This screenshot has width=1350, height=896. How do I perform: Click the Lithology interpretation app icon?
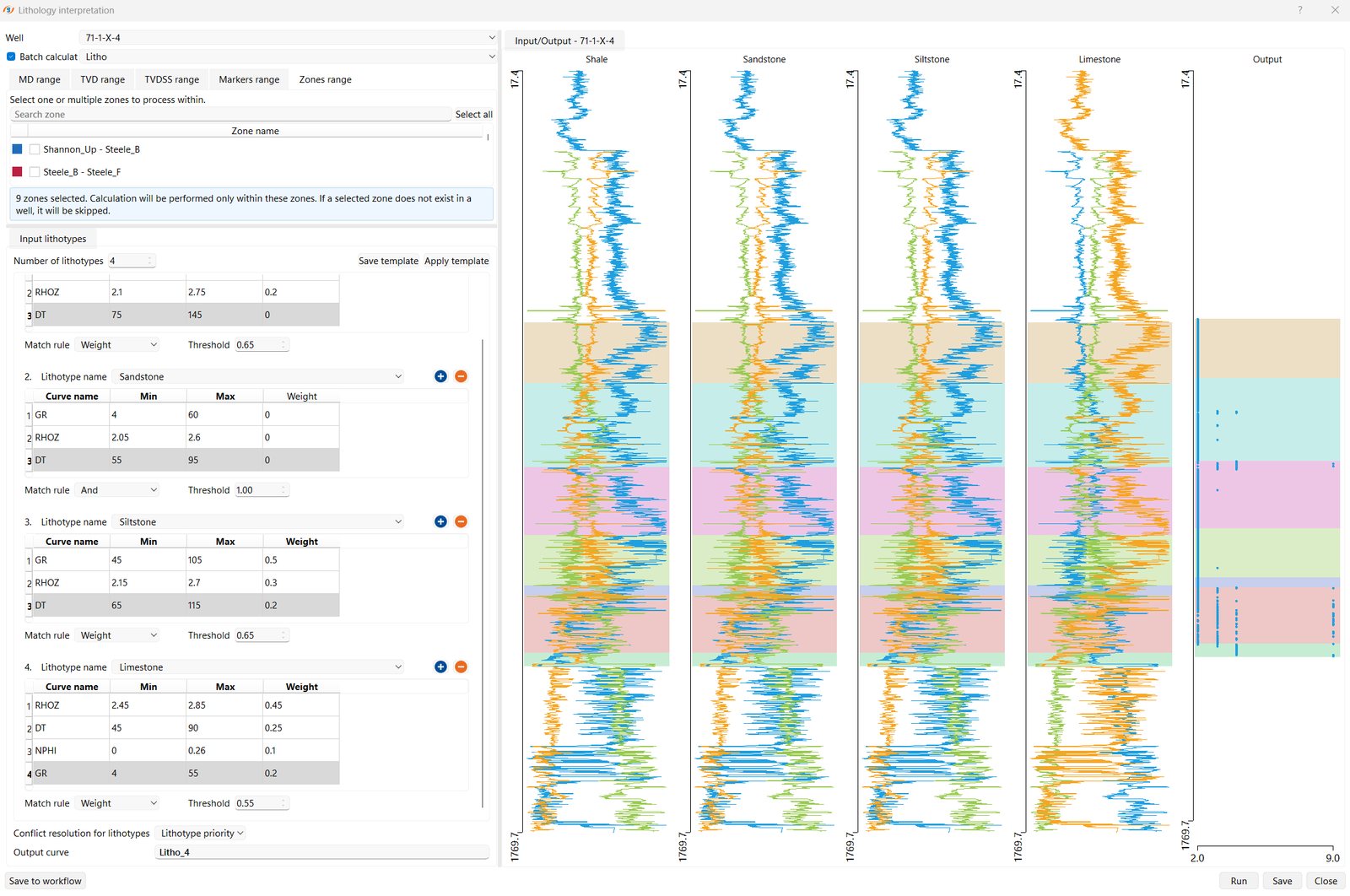pyautogui.click(x=8, y=10)
